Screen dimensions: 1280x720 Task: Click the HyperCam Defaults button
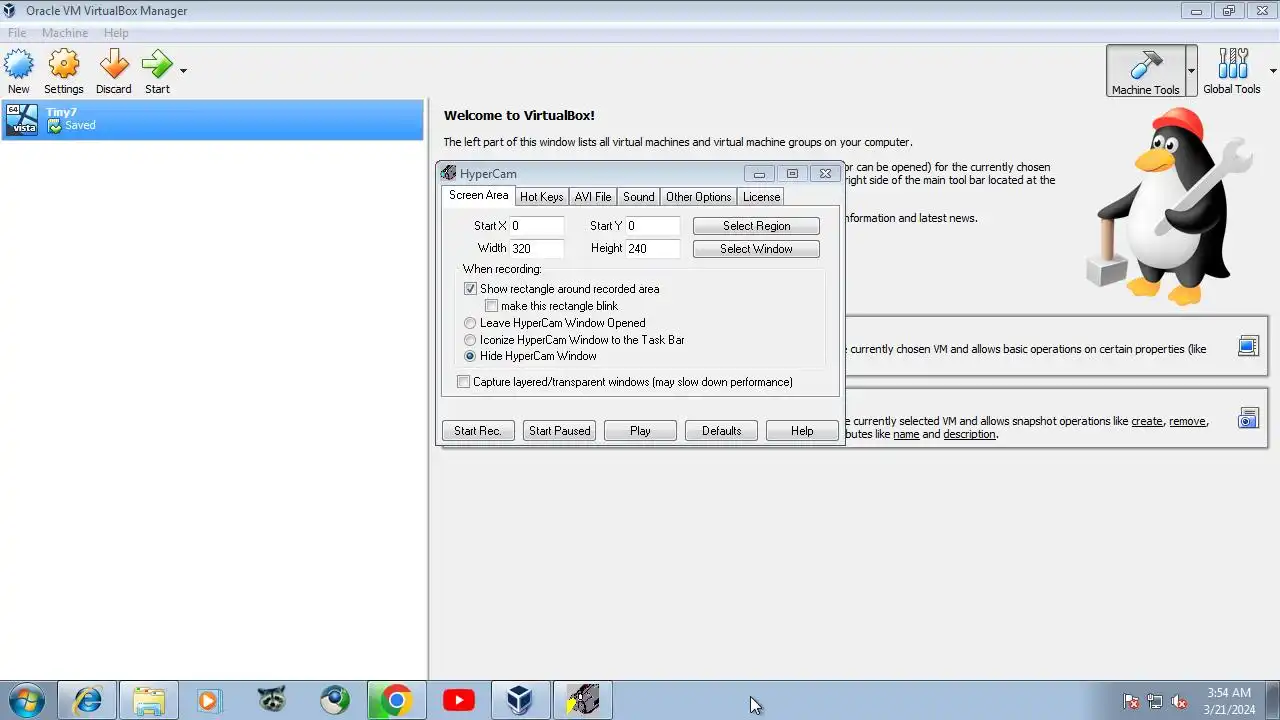click(721, 431)
